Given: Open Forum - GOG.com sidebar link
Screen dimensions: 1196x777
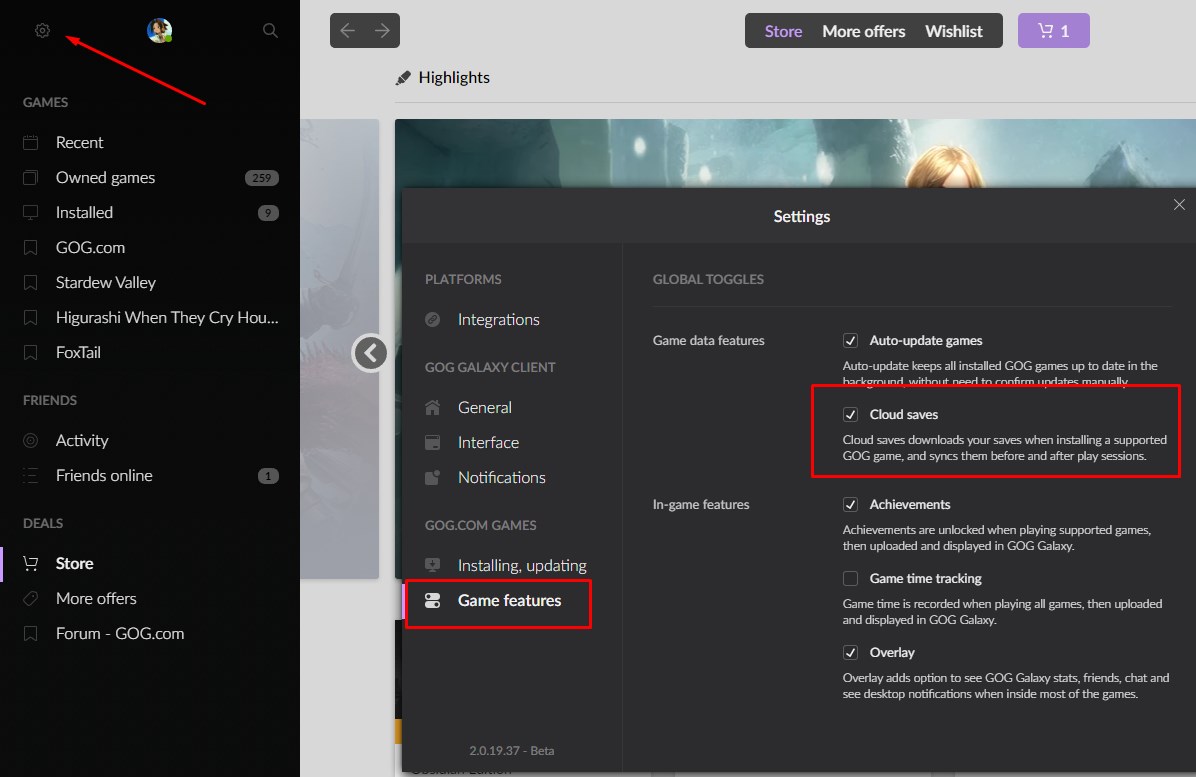Looking at the screenshot, I should (x=120, y=634).
